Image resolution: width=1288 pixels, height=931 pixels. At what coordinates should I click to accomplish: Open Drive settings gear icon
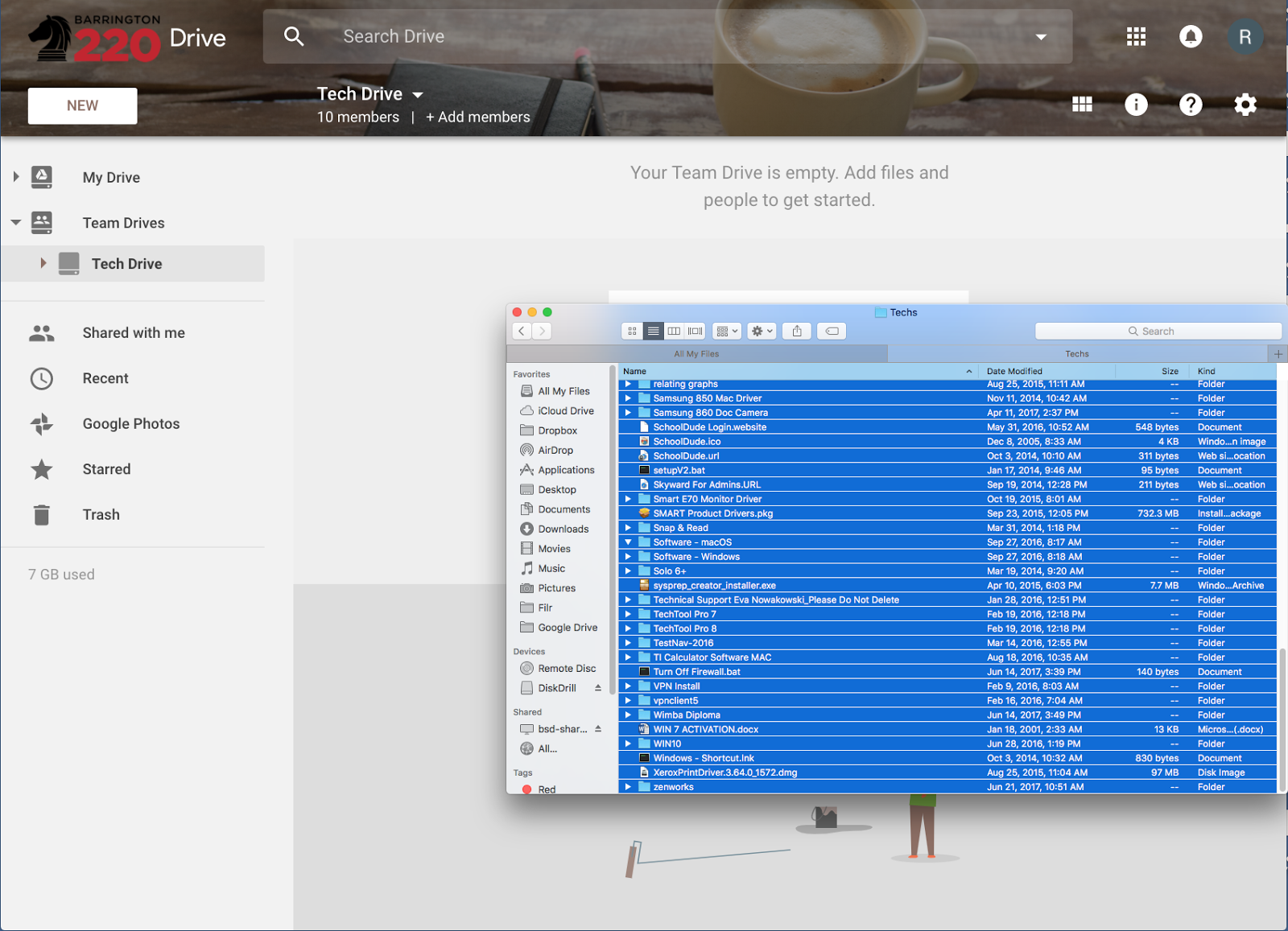[x=1245, y=104]
